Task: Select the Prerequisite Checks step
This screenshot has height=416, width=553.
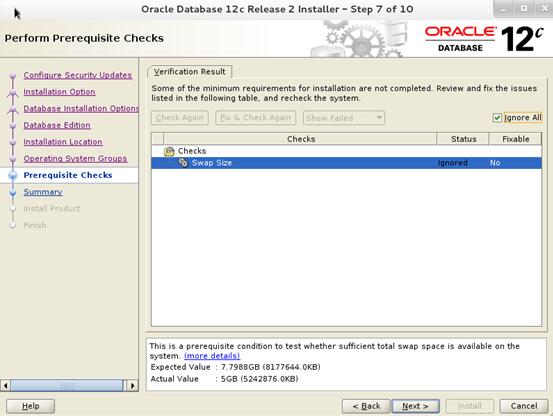Action: click(x=68, y=175)
